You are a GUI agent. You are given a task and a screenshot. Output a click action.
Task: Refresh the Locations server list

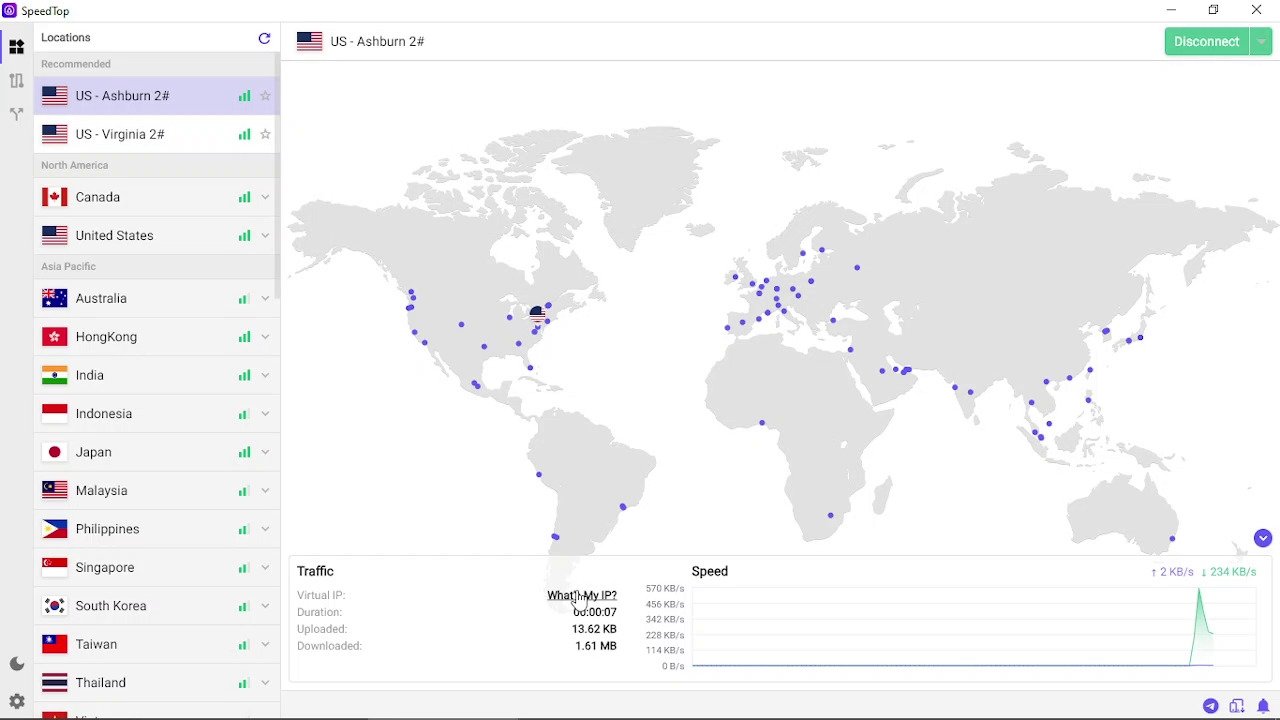(264, 38)
